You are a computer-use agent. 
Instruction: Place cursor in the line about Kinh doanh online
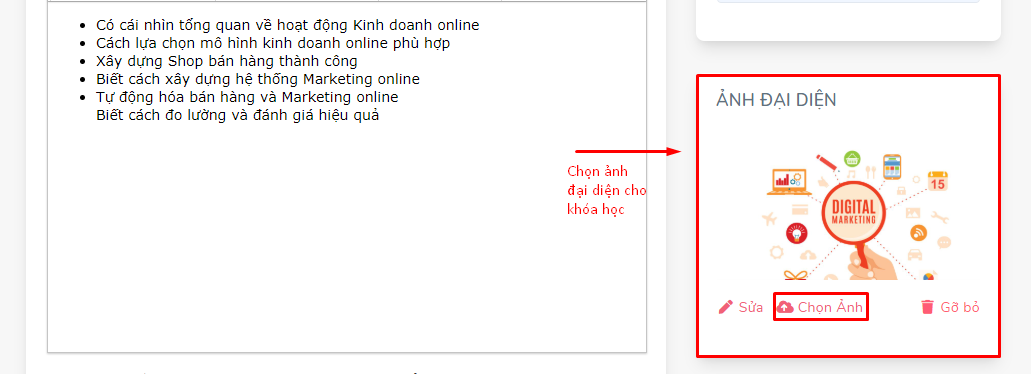(287, 26)
